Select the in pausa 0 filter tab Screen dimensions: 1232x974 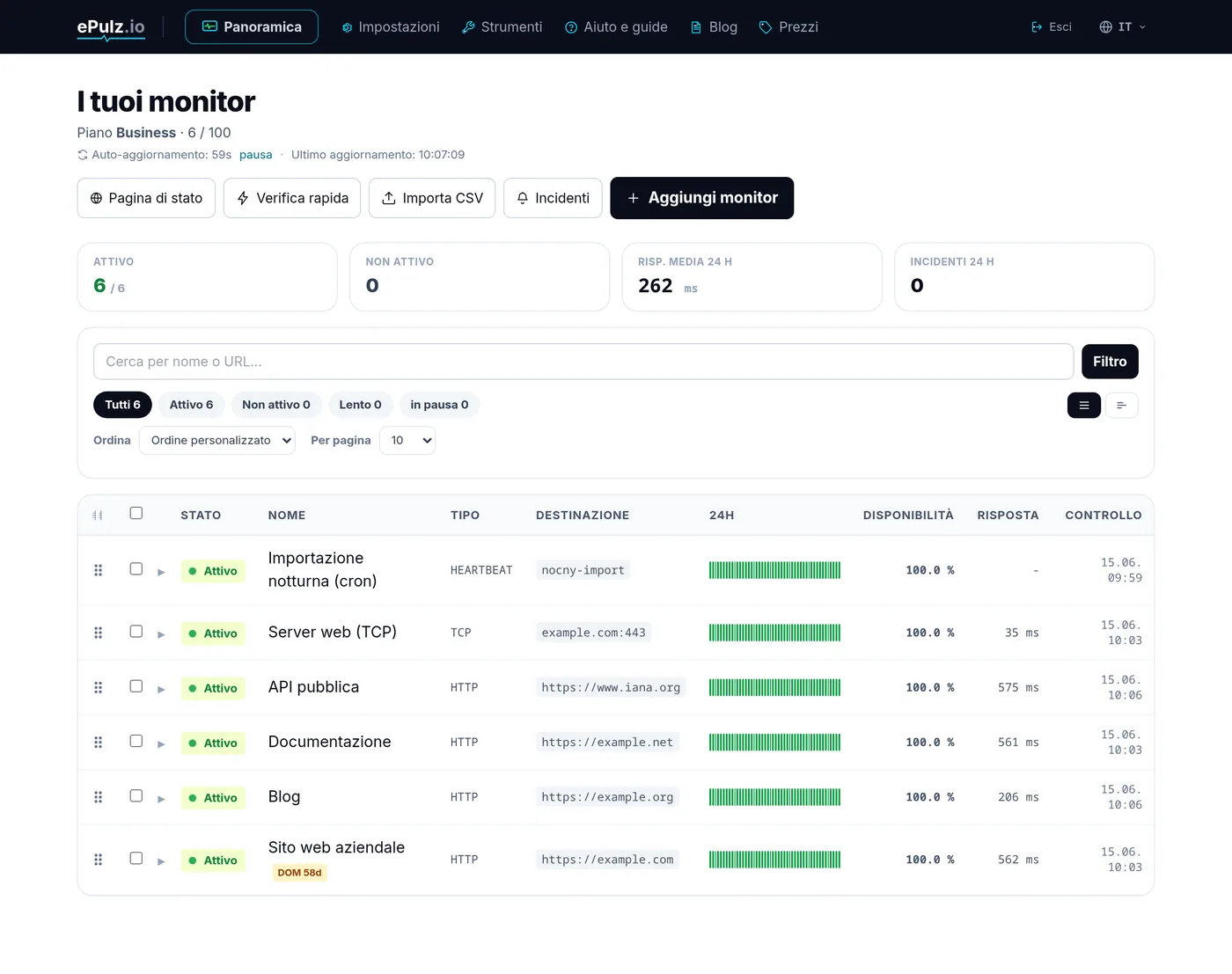tap(439, 405)
